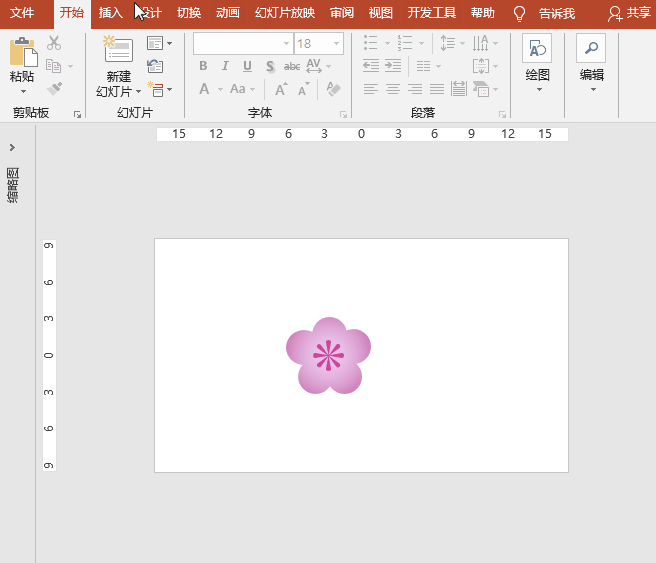Switch to the 幻灯片放映 Slide Show tab

(285, 13)
